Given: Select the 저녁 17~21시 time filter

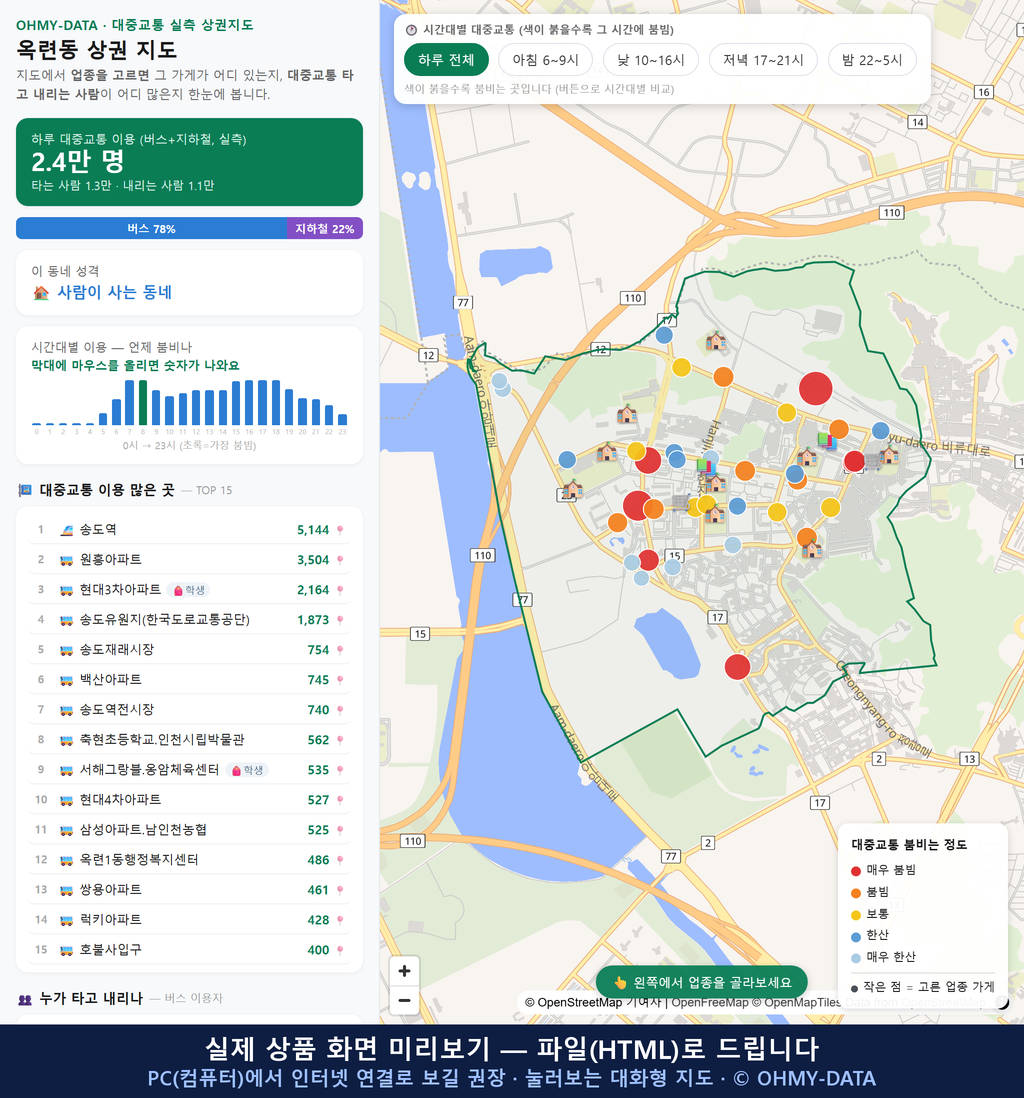Looking at the screenshot, I should (x=763, y=60).
